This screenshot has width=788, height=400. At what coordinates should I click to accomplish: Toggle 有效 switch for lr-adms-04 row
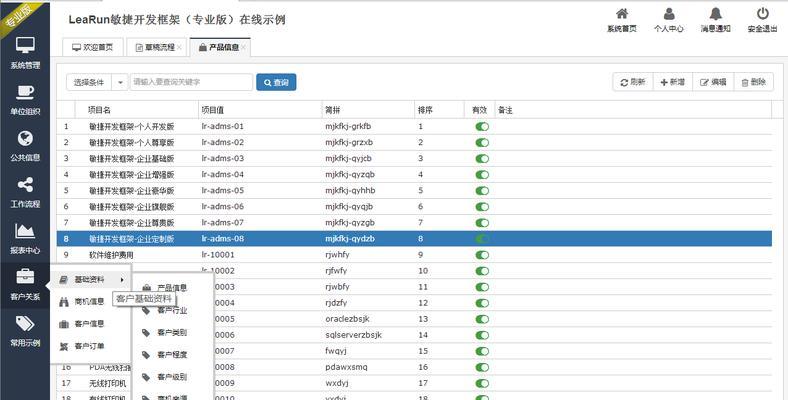[x=481, y=175]
